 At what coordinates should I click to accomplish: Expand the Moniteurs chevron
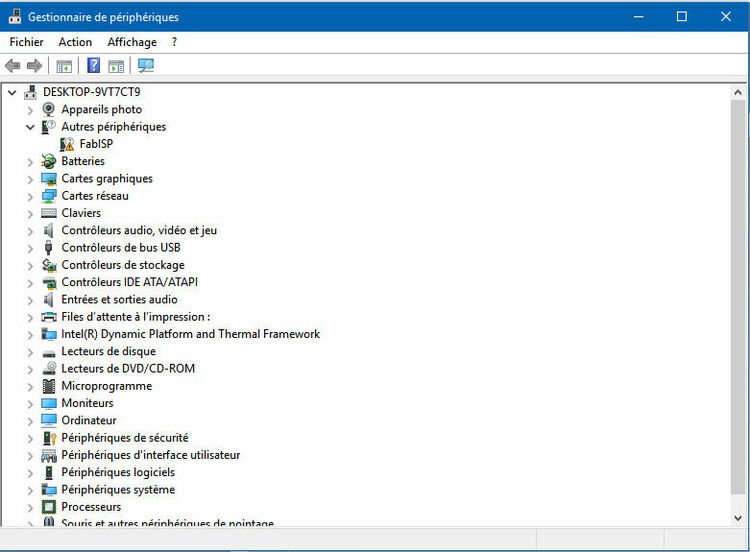[x=30, y=404]
